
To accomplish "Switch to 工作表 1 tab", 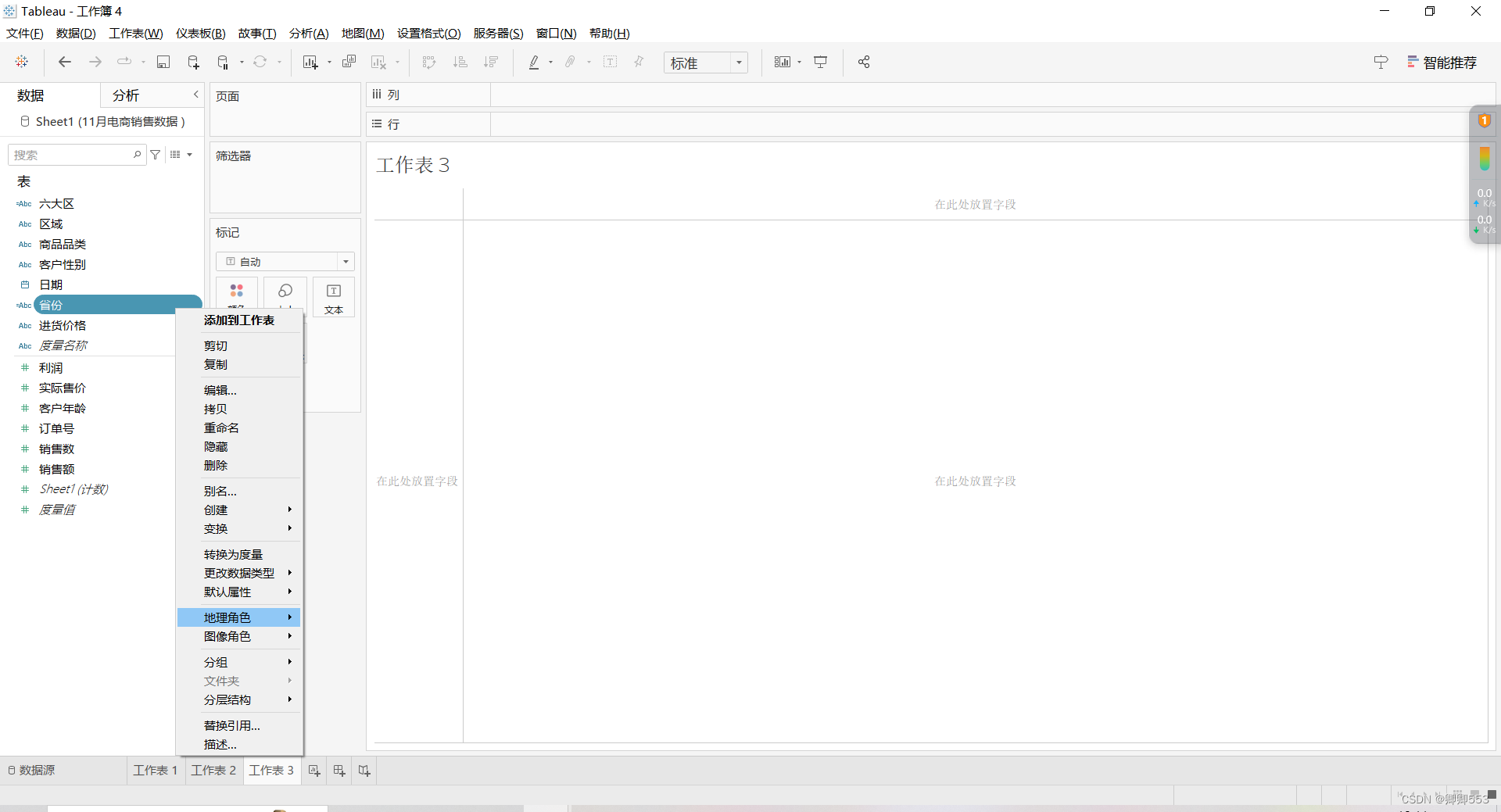I will (156, 771).
